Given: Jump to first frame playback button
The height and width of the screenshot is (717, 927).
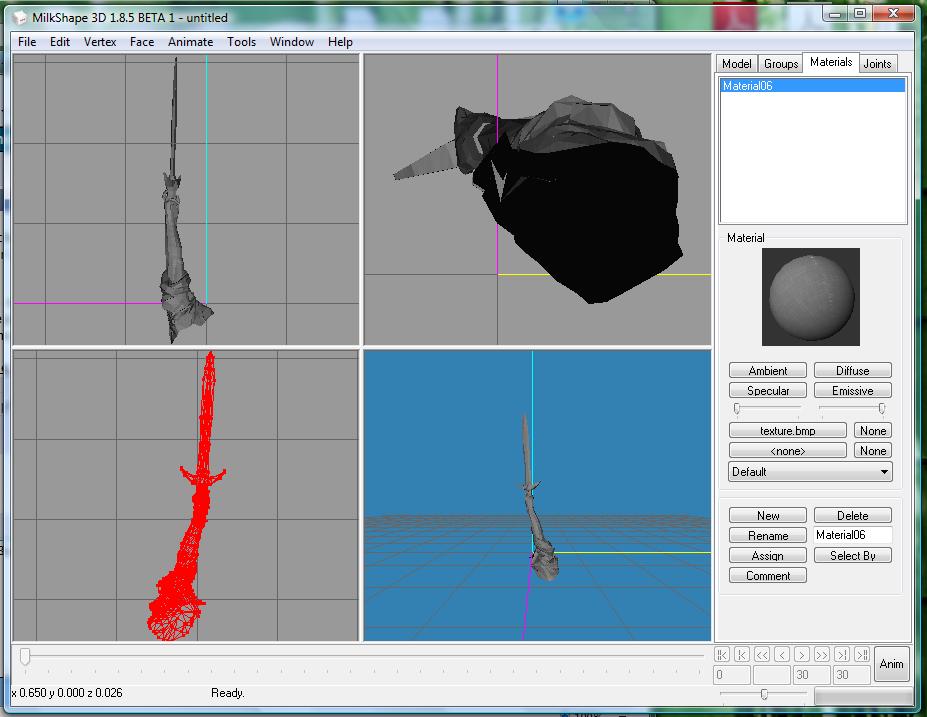Looking at the screenshot, I should tap(722, 654).
